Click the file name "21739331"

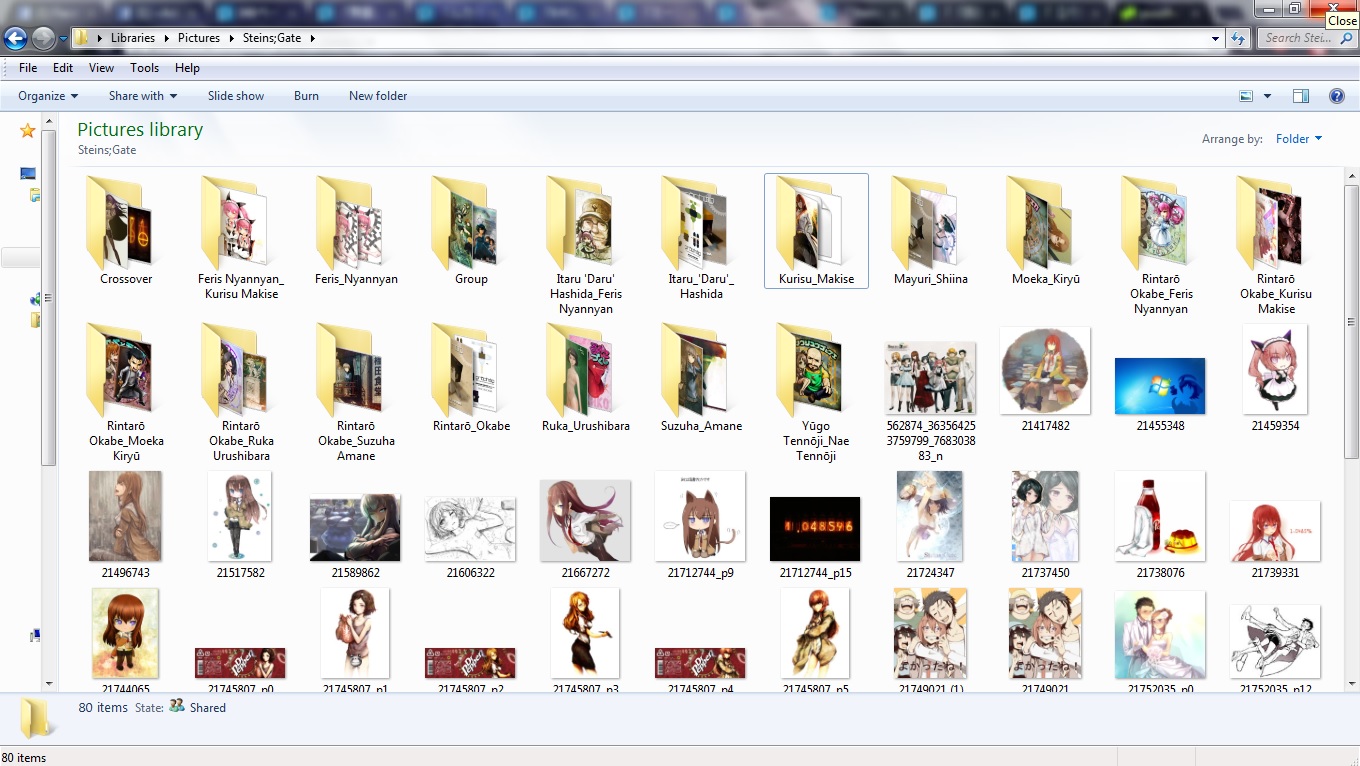(1275, 573)
